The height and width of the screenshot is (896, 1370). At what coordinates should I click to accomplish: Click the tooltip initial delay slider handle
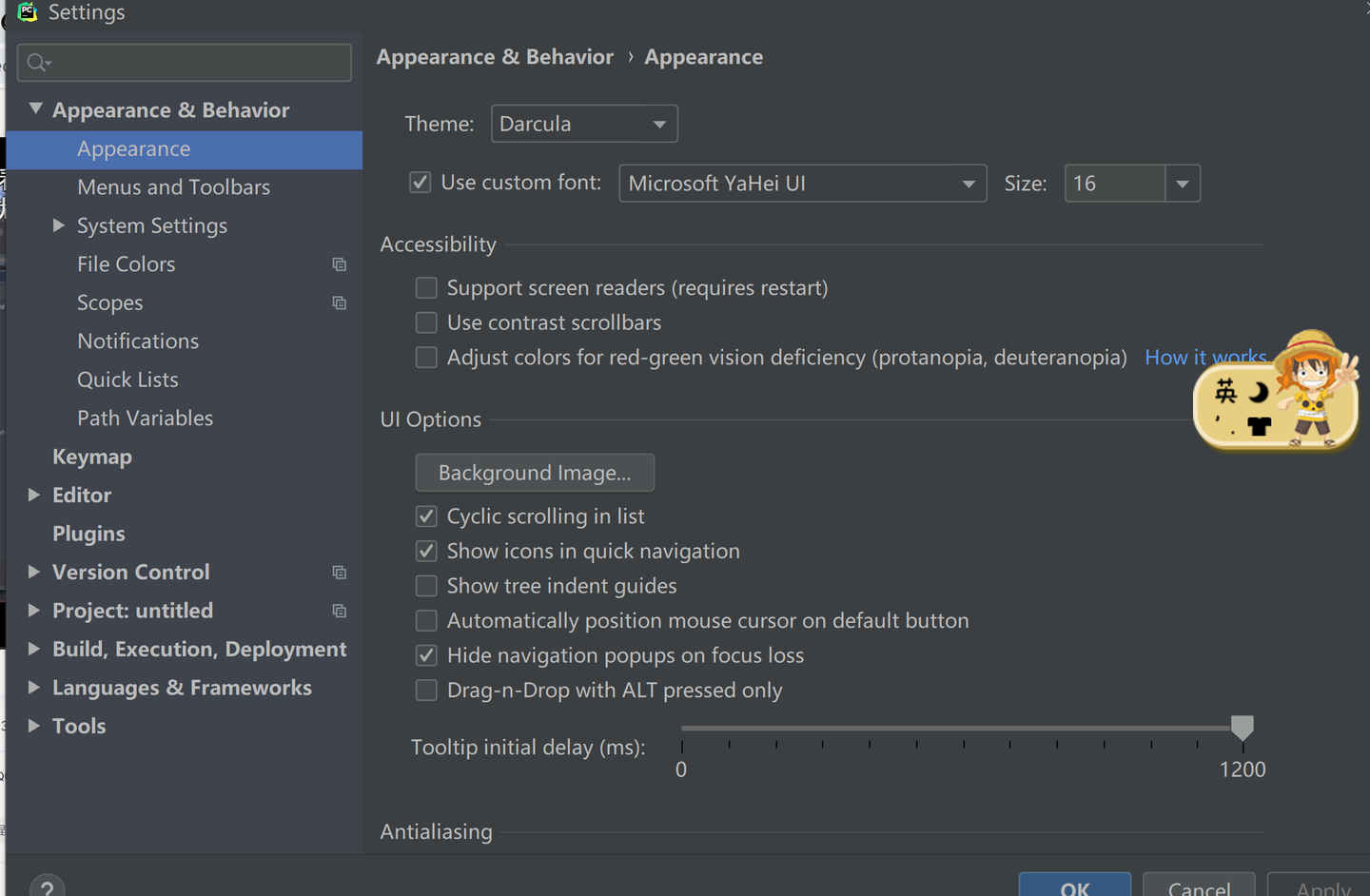click(x=1242, y=728)
